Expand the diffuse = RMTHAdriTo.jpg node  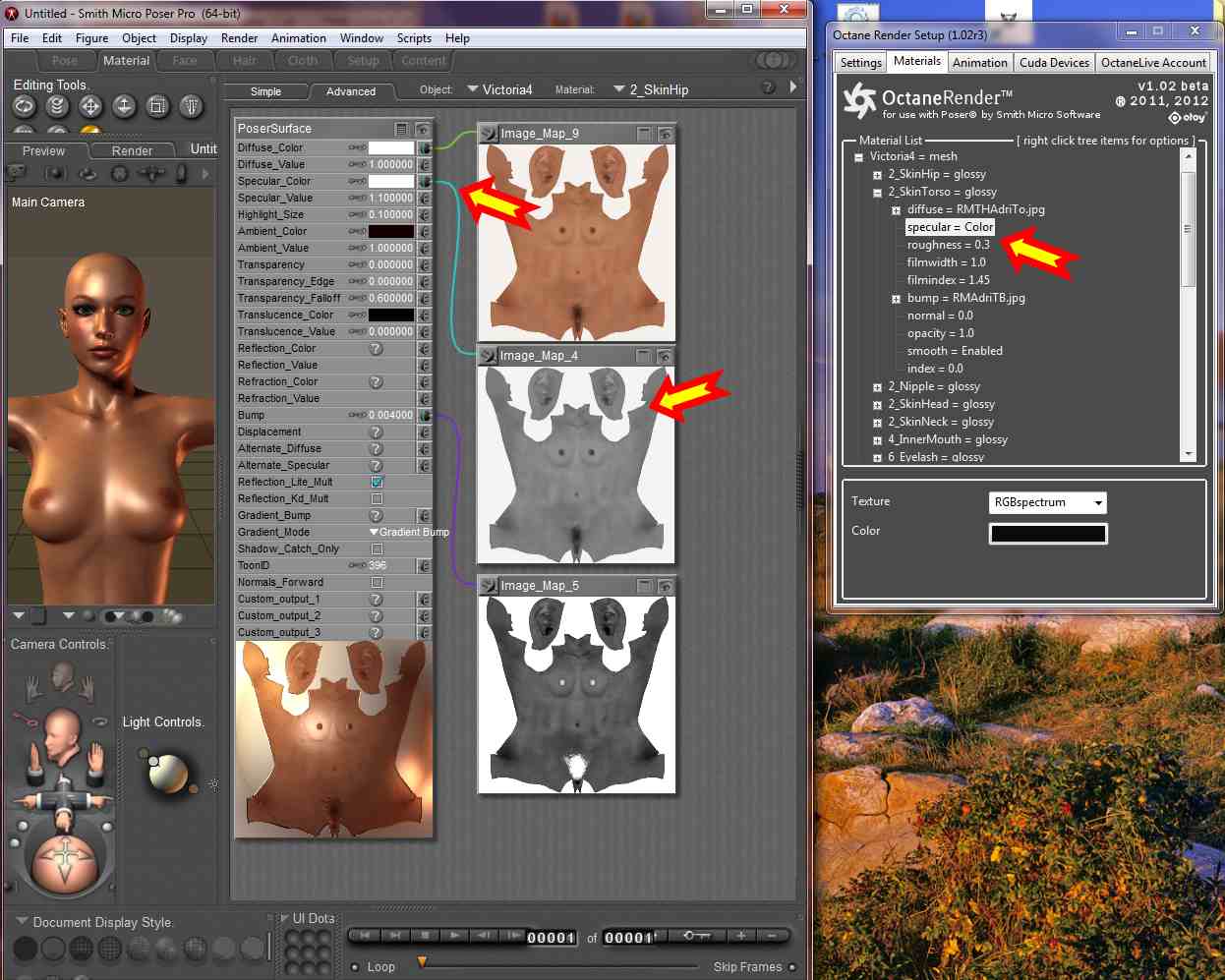[896, 210]
